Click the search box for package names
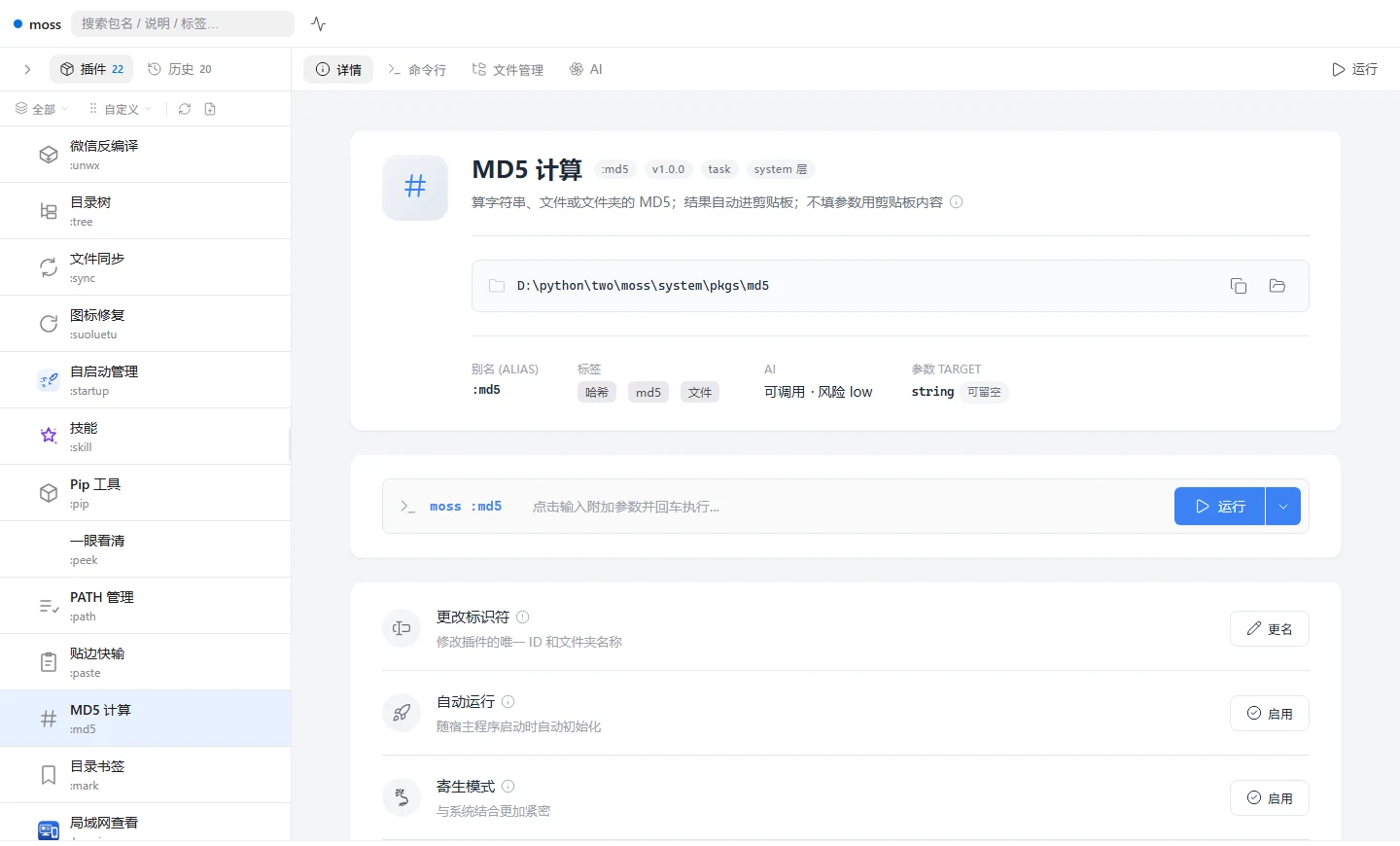The image size is (1400, 846). point(183,23)
